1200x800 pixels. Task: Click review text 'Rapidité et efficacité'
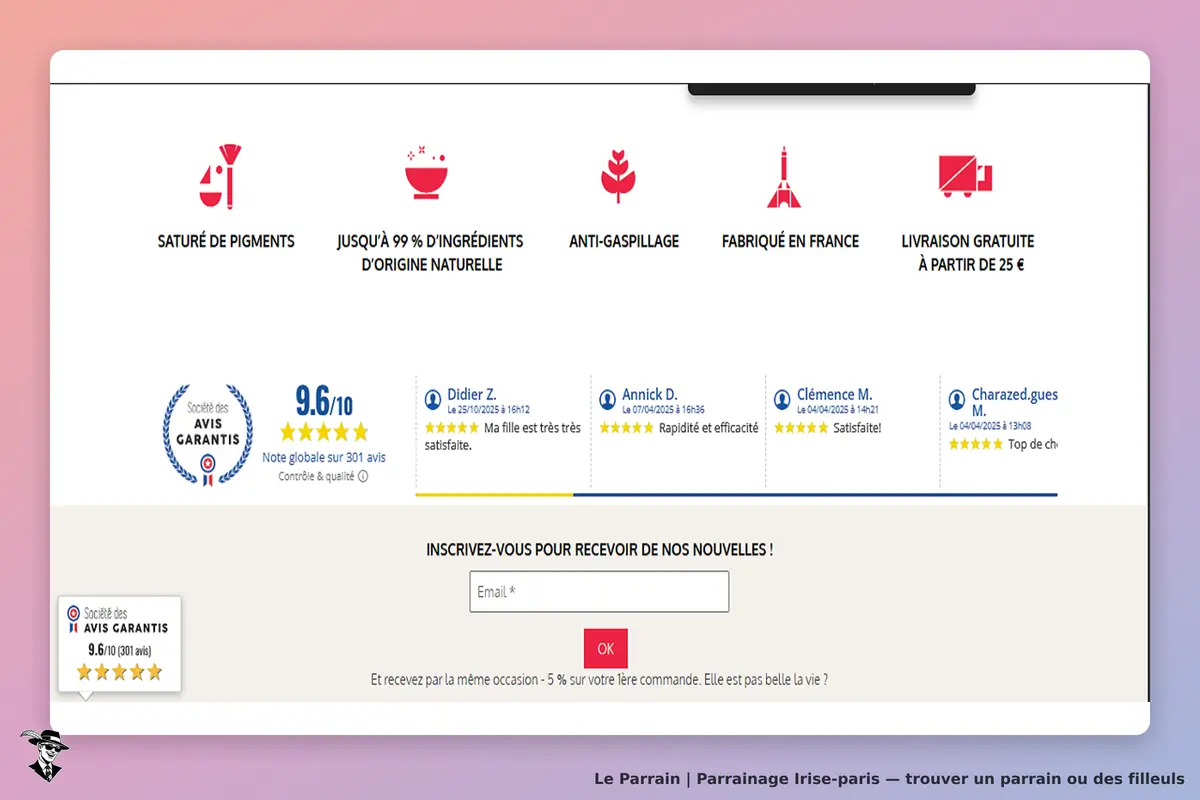(x=708, y=428)
